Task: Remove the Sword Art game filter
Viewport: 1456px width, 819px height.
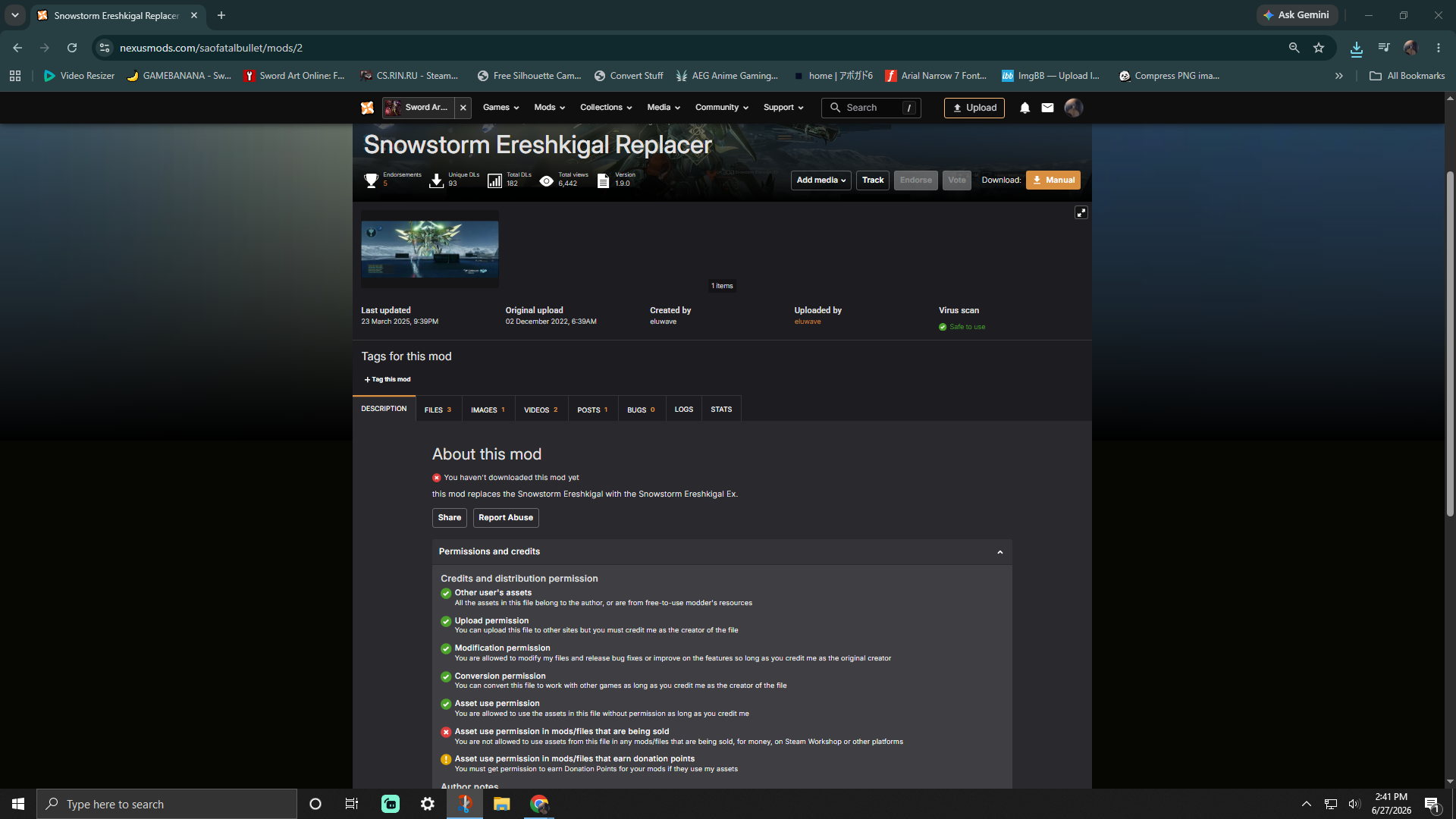Action: pyautogui.click(x=463, y=108)
